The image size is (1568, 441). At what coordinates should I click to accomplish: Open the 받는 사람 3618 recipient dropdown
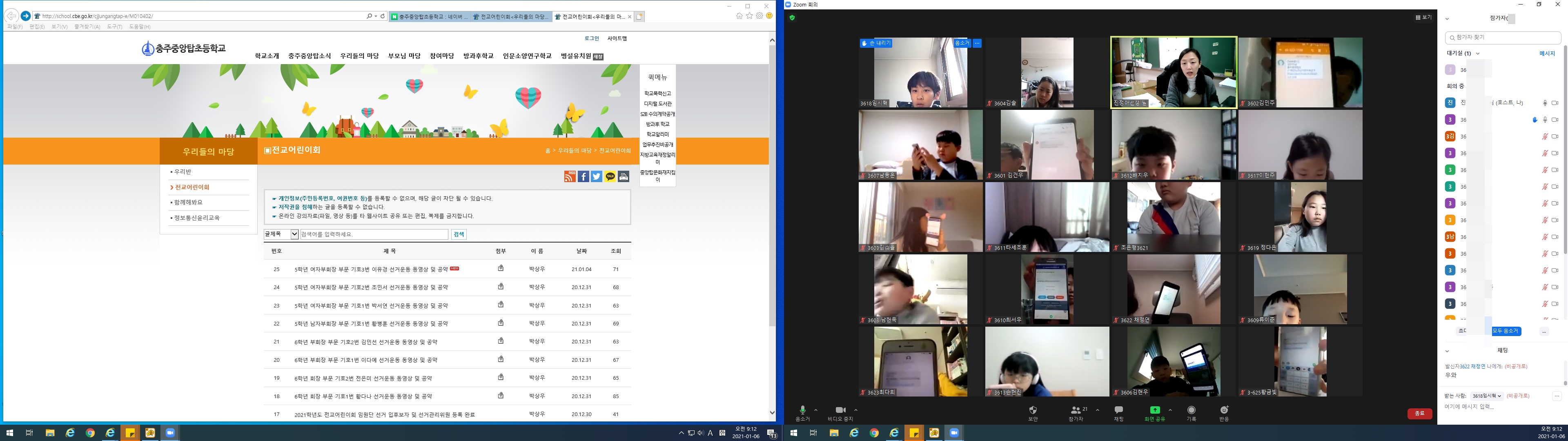click(x=1486, y=396)
